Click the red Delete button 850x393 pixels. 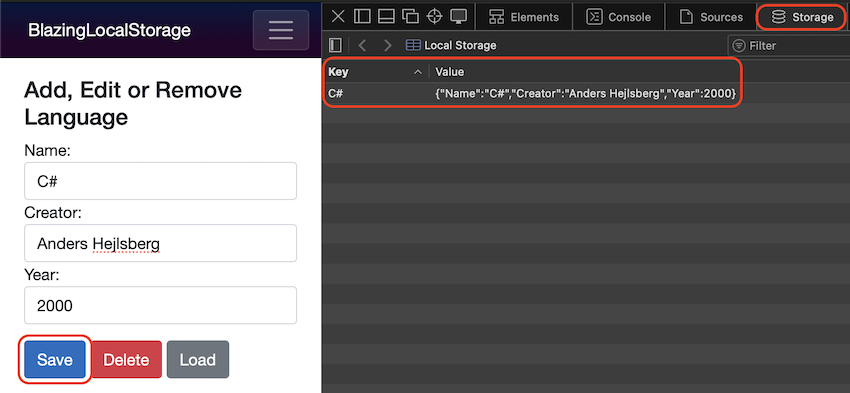[x=126, y=359]
